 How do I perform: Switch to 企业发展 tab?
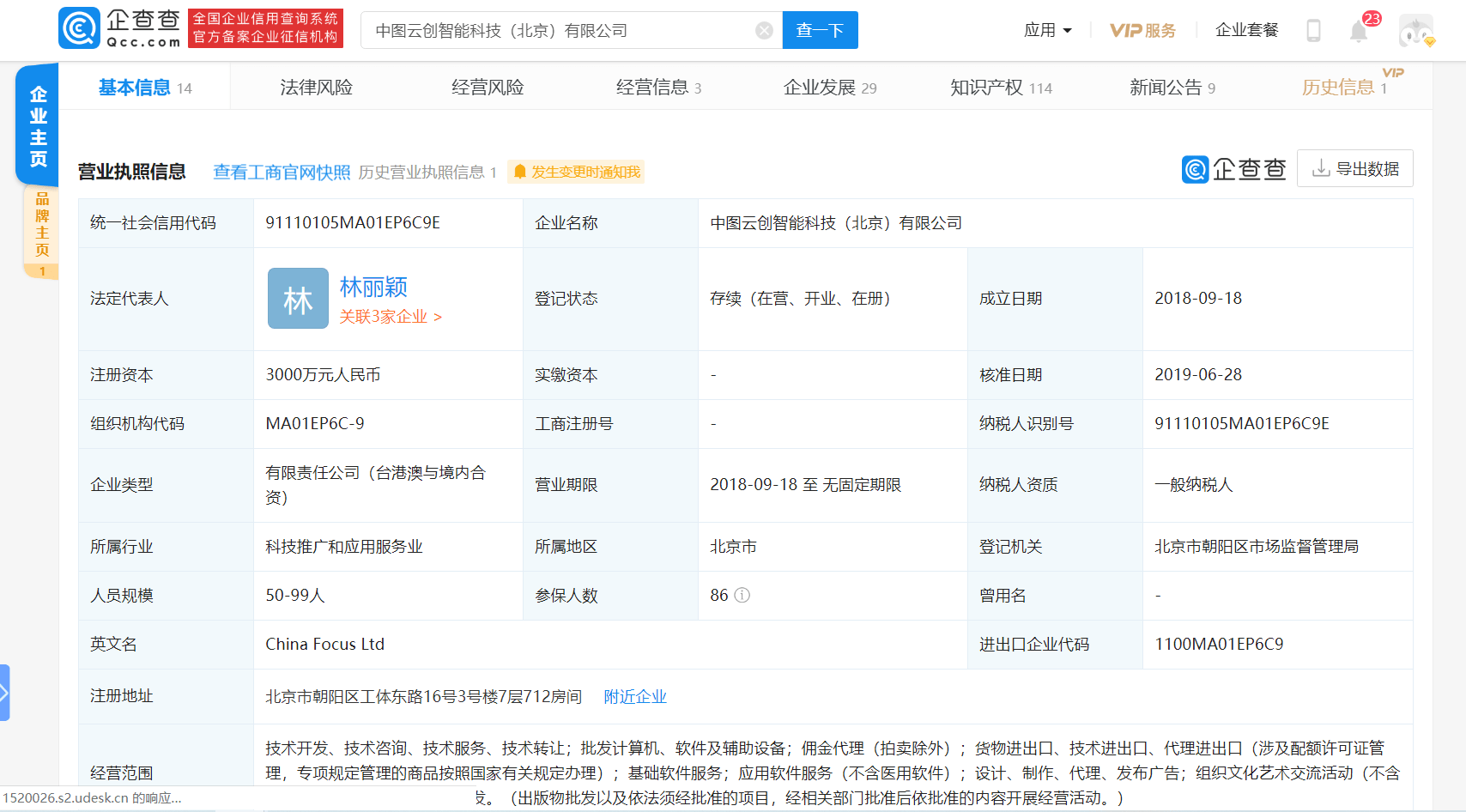830,88
